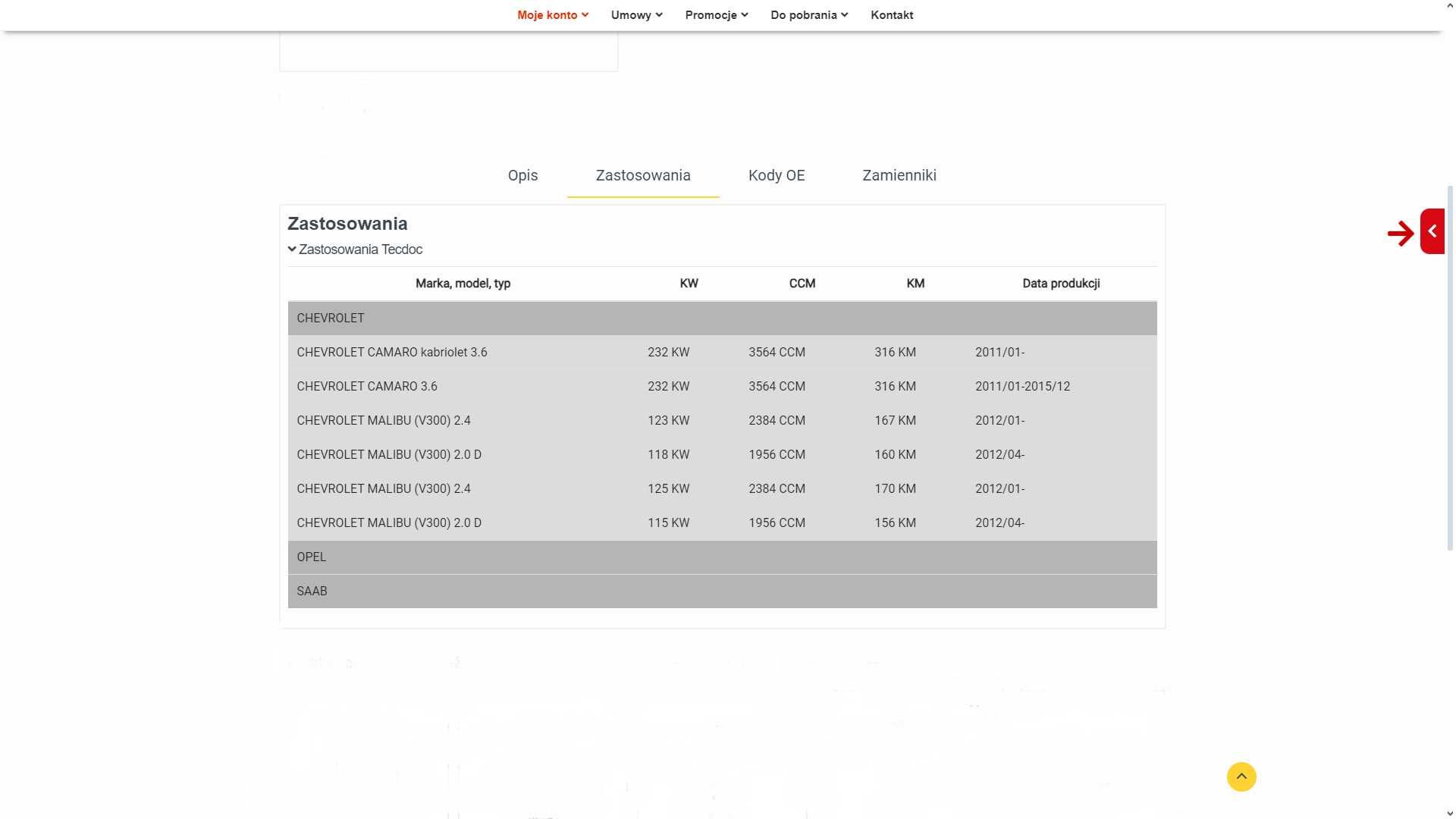This screenshot has height=819, width=1456.
Task: Click the KM column header
Action: [x=915, y=284]
